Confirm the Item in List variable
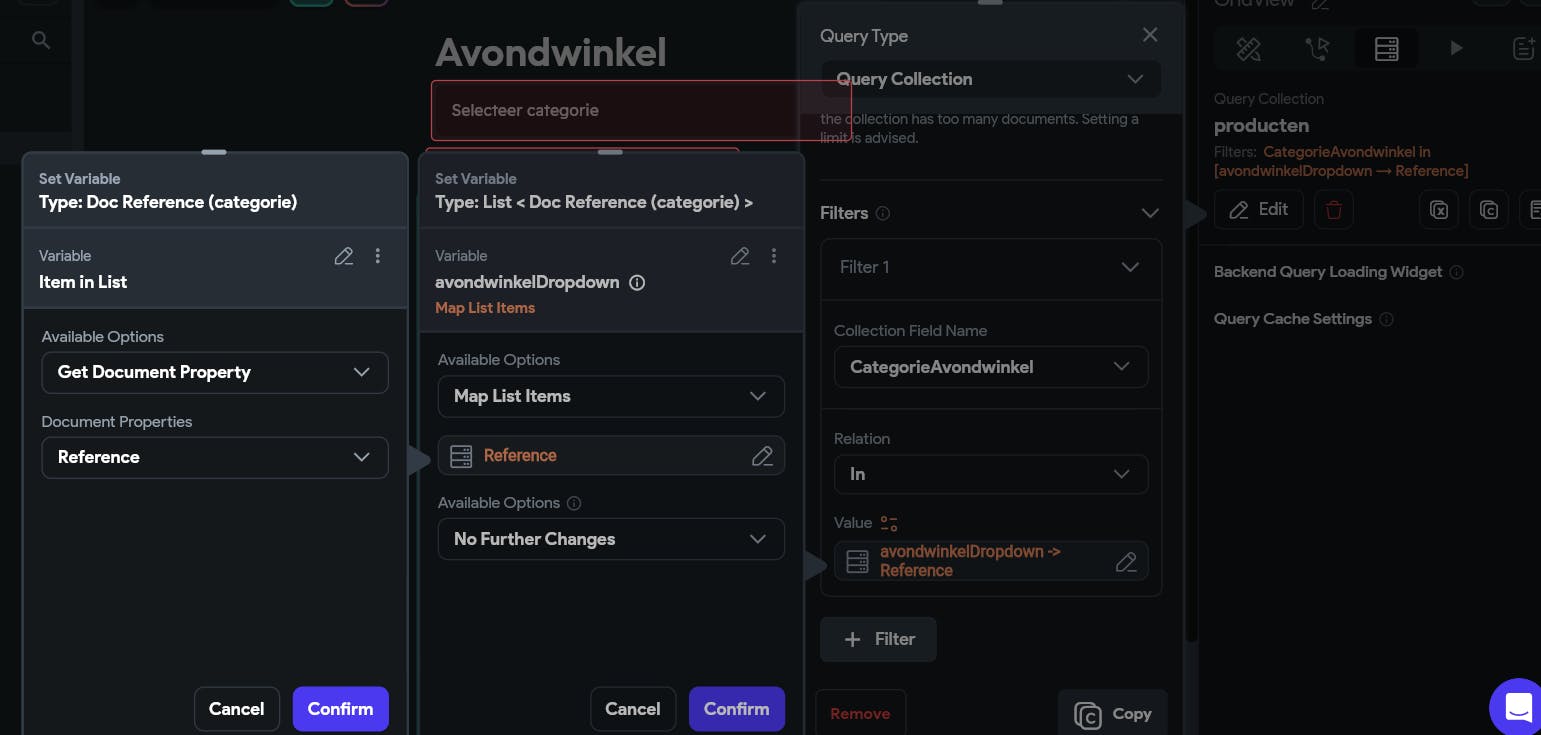This screenshot has height=735, width=1541. 340,709
